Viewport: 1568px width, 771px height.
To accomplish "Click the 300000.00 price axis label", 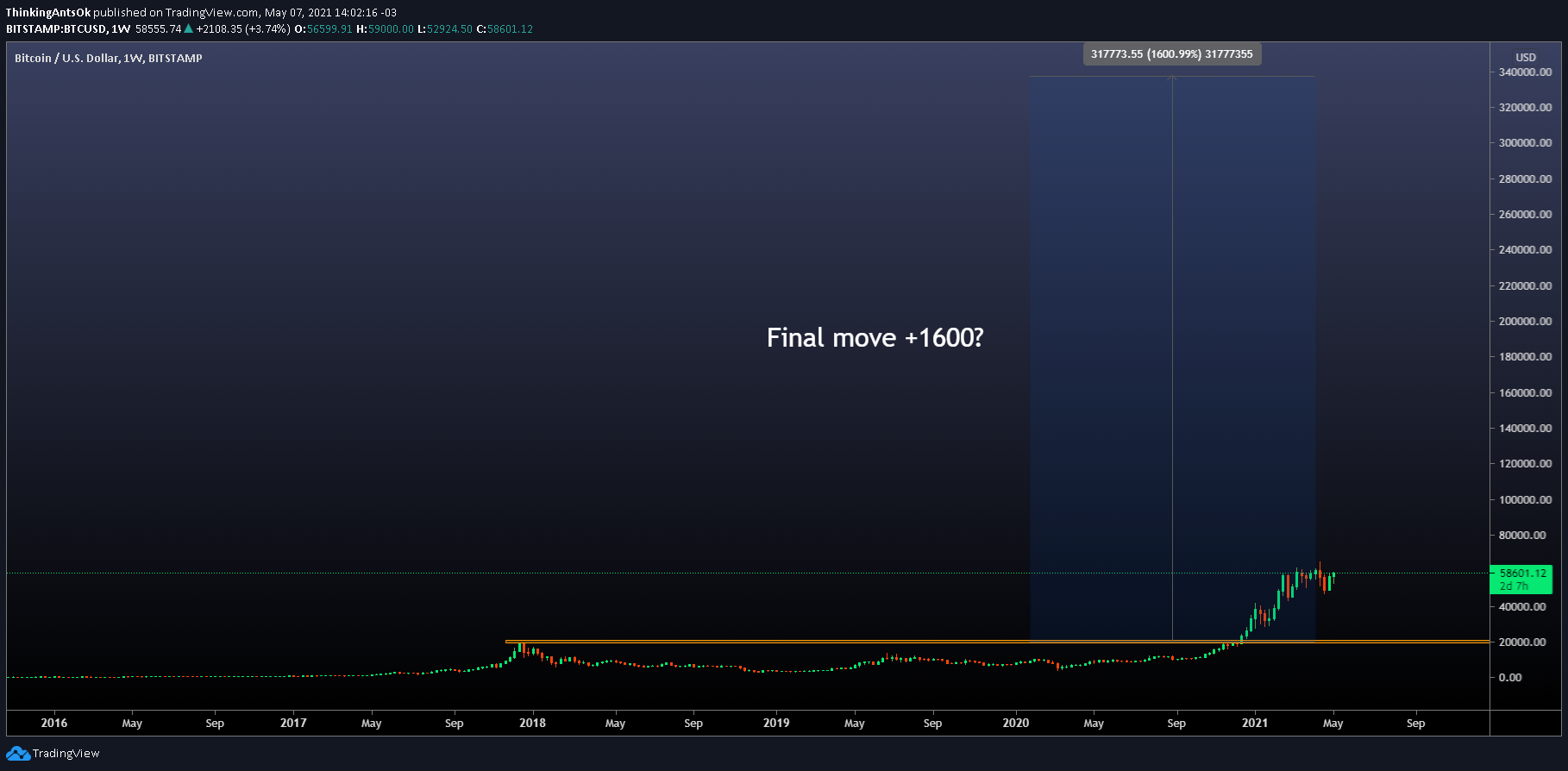I will pos(1525,143).
